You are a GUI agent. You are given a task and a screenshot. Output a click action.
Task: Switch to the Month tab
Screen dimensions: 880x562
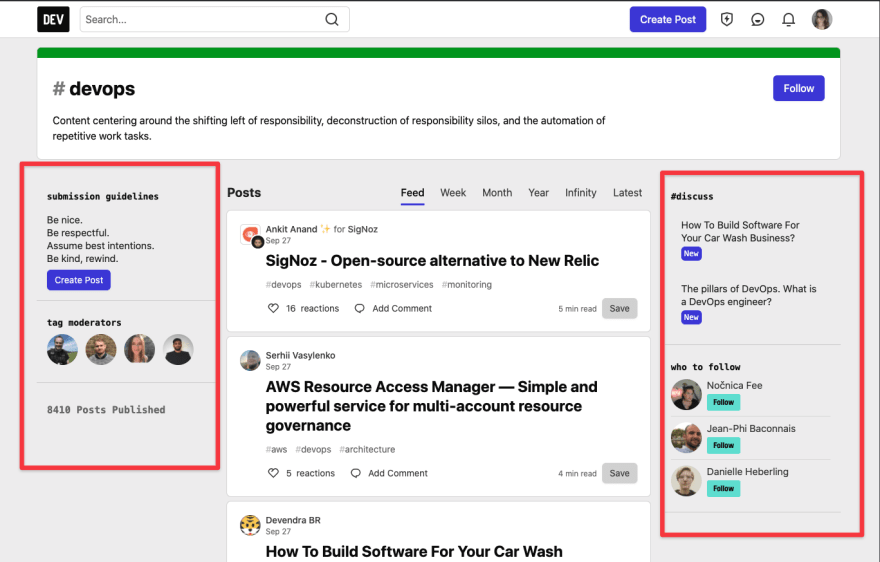[x=497, y=193]
